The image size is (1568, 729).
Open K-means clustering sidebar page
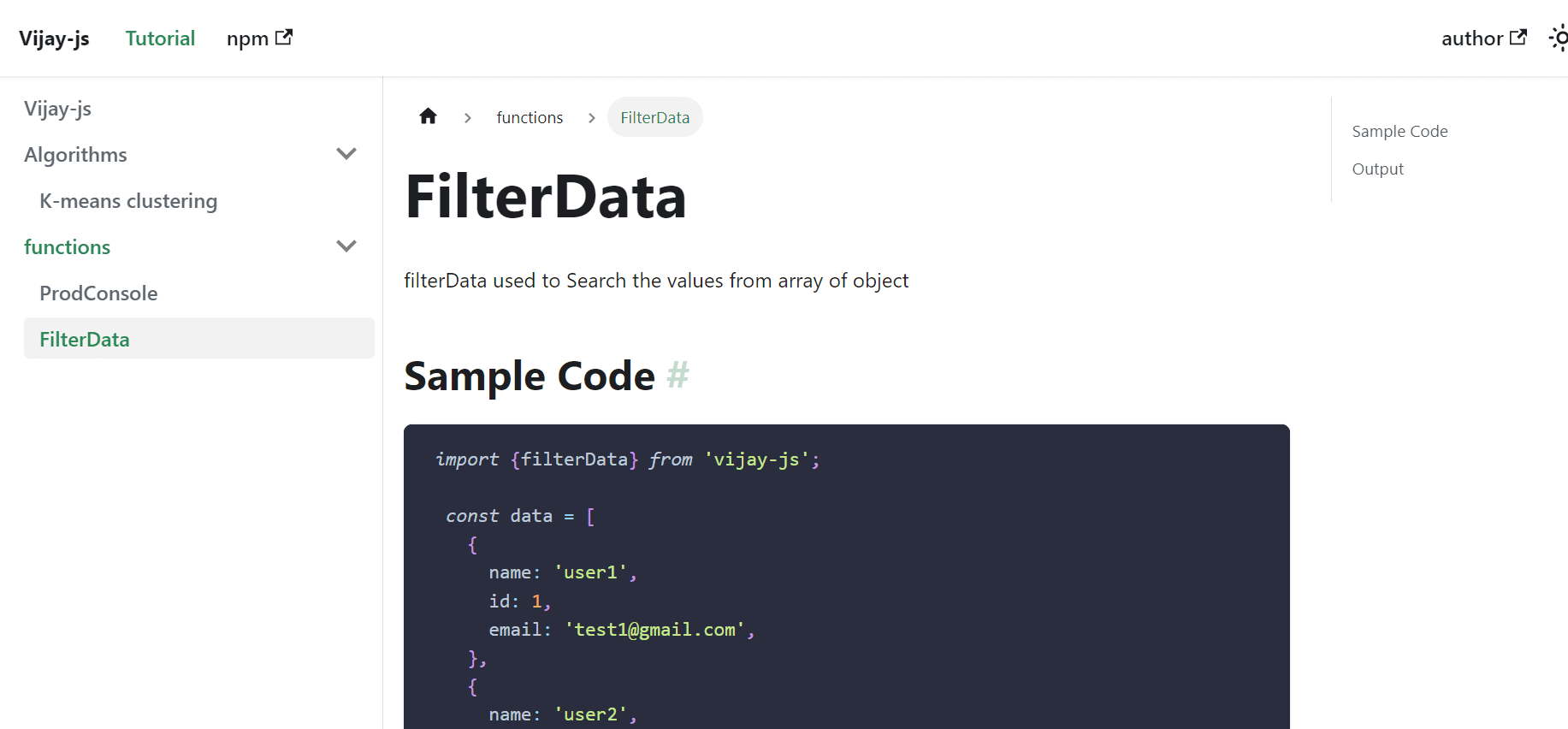coord(128,201)
